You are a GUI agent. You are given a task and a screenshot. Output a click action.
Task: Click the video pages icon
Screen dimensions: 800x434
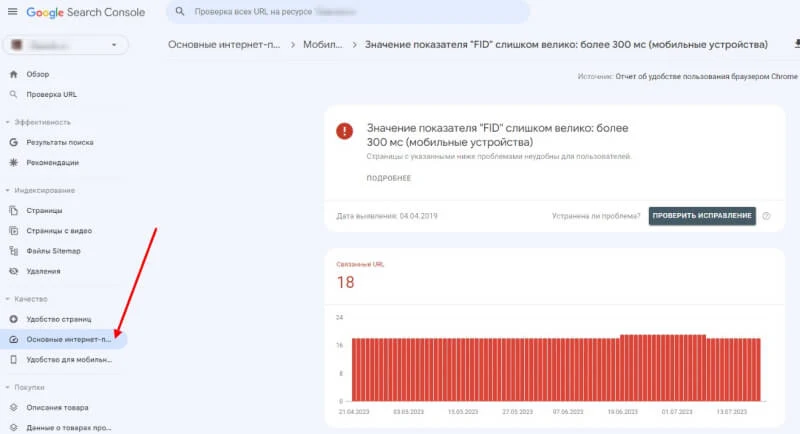point(13,231)
